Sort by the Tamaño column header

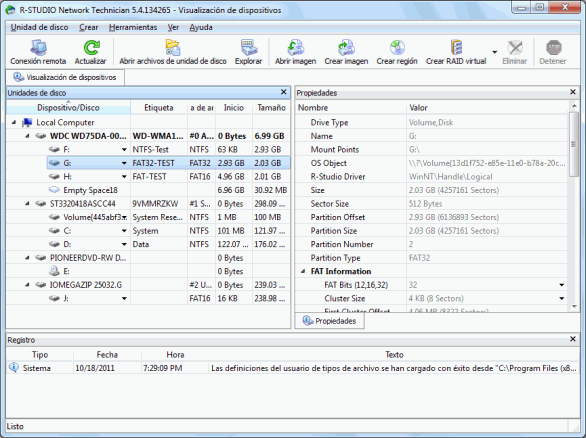tap(271, 108)
